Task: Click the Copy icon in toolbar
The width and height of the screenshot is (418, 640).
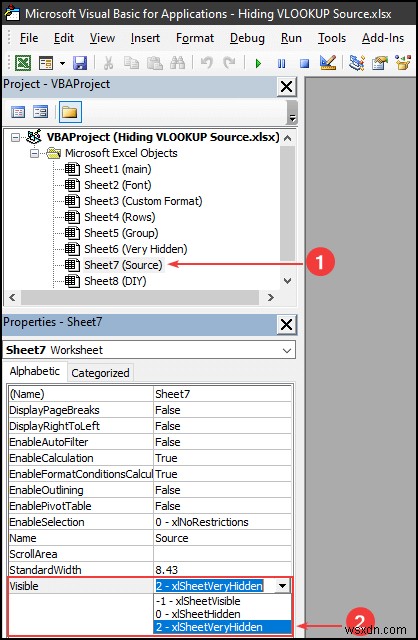Action: pos(131,63)
